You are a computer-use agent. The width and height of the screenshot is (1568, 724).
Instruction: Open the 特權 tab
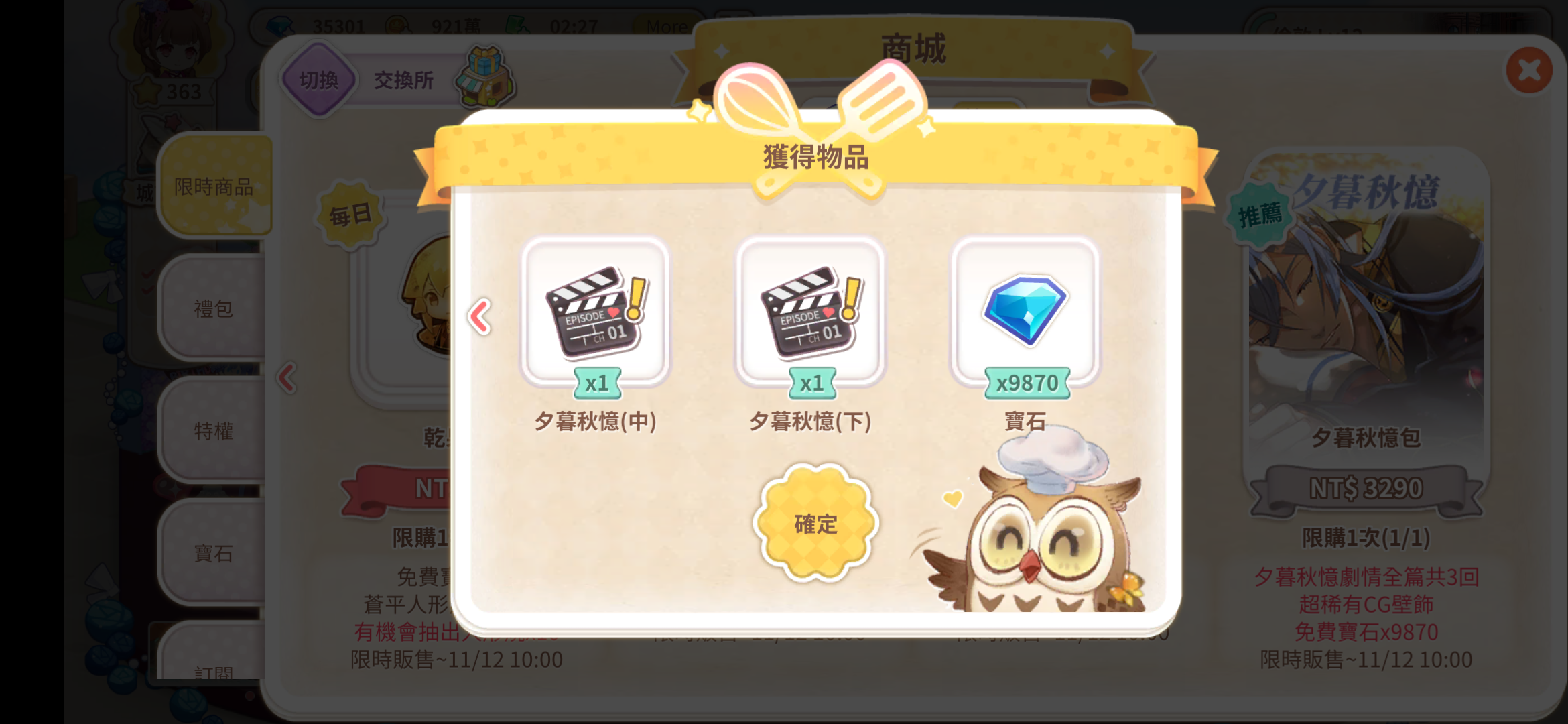point(213,430)
